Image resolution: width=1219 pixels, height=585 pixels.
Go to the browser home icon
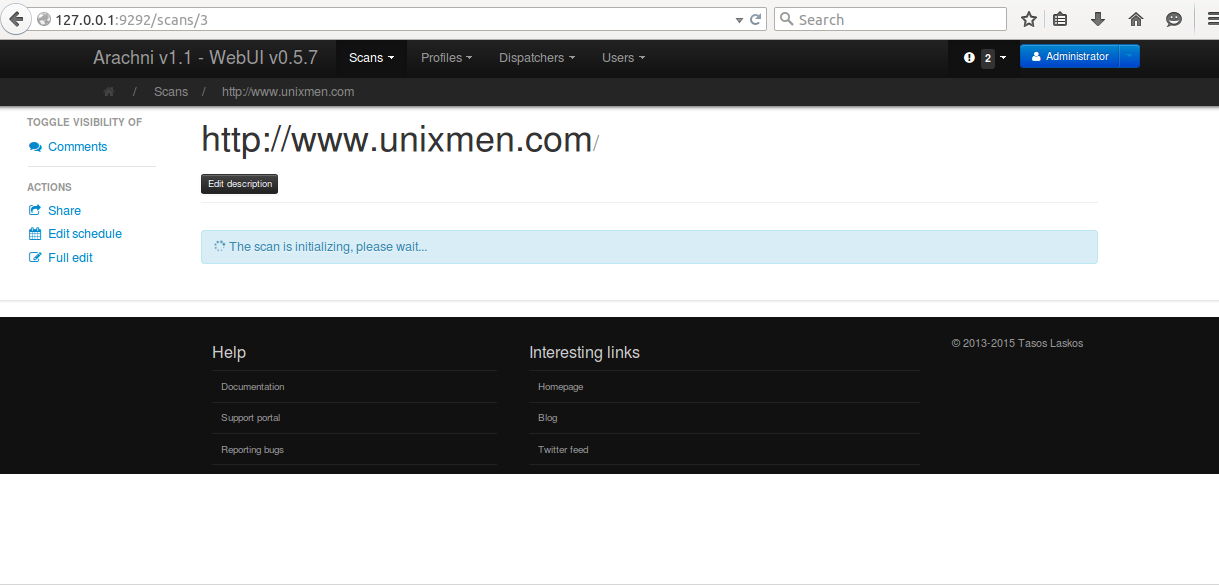coord(1136,19)
